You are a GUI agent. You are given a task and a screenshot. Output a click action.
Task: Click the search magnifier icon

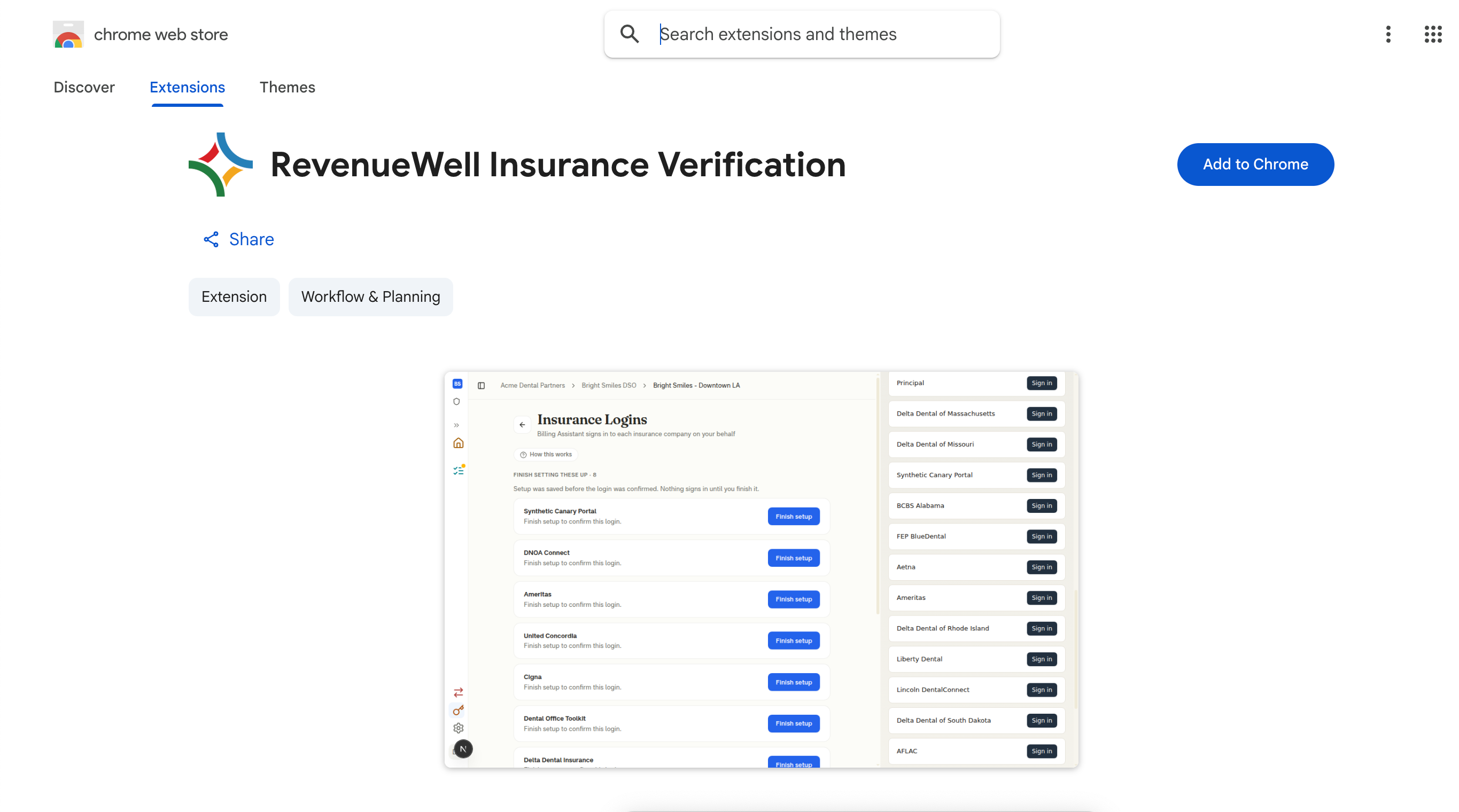point(629,34)
